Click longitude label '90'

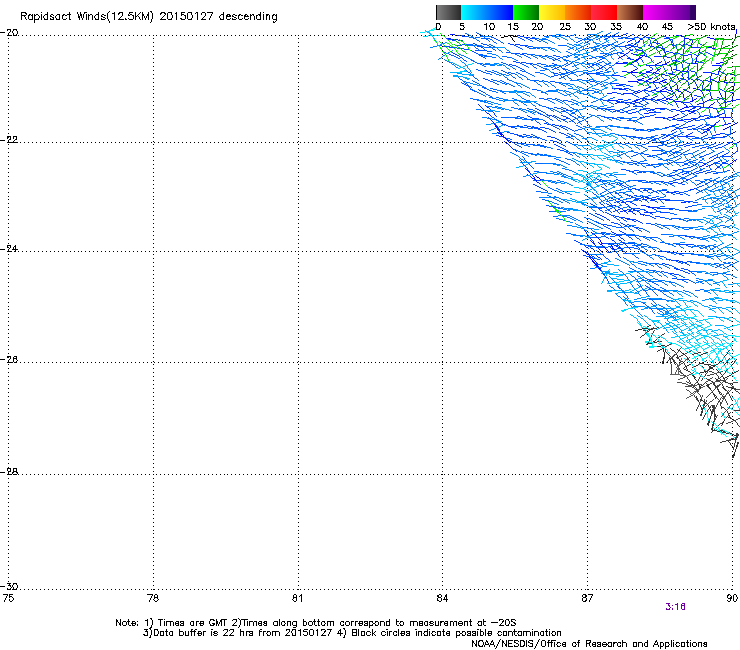point(732,598)
